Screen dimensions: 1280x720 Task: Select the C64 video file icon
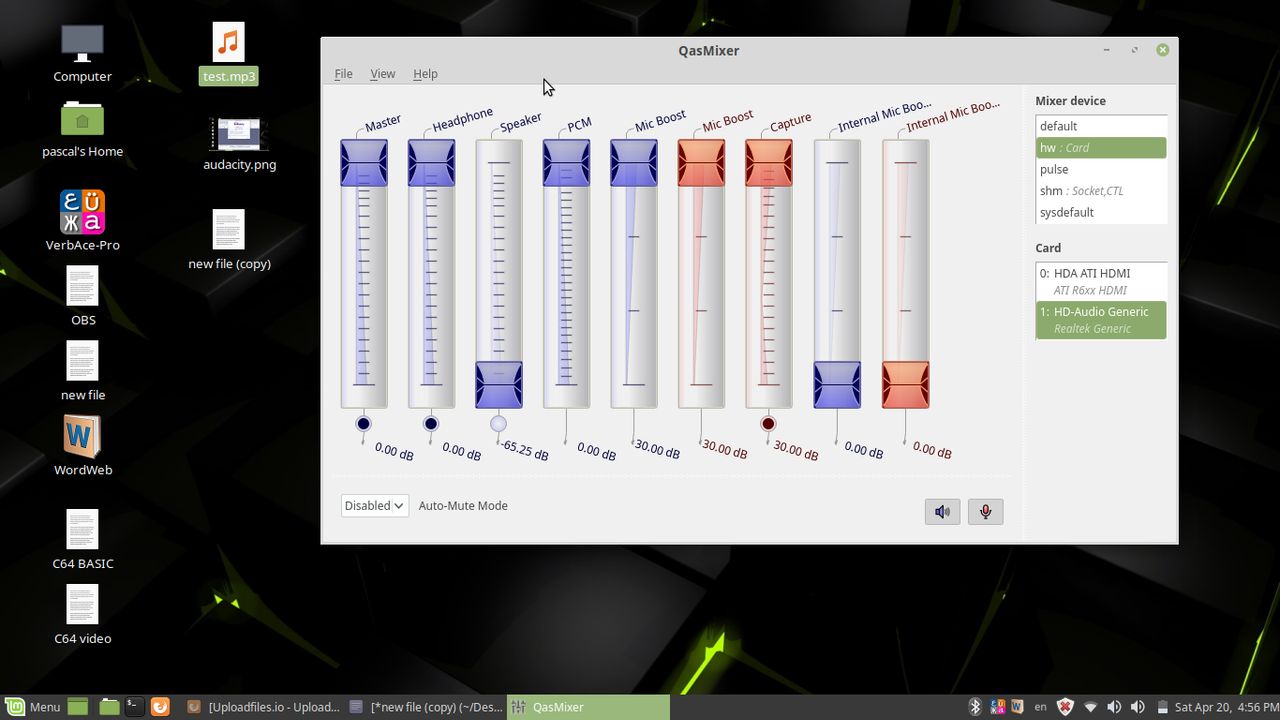[x=83, y=615]
